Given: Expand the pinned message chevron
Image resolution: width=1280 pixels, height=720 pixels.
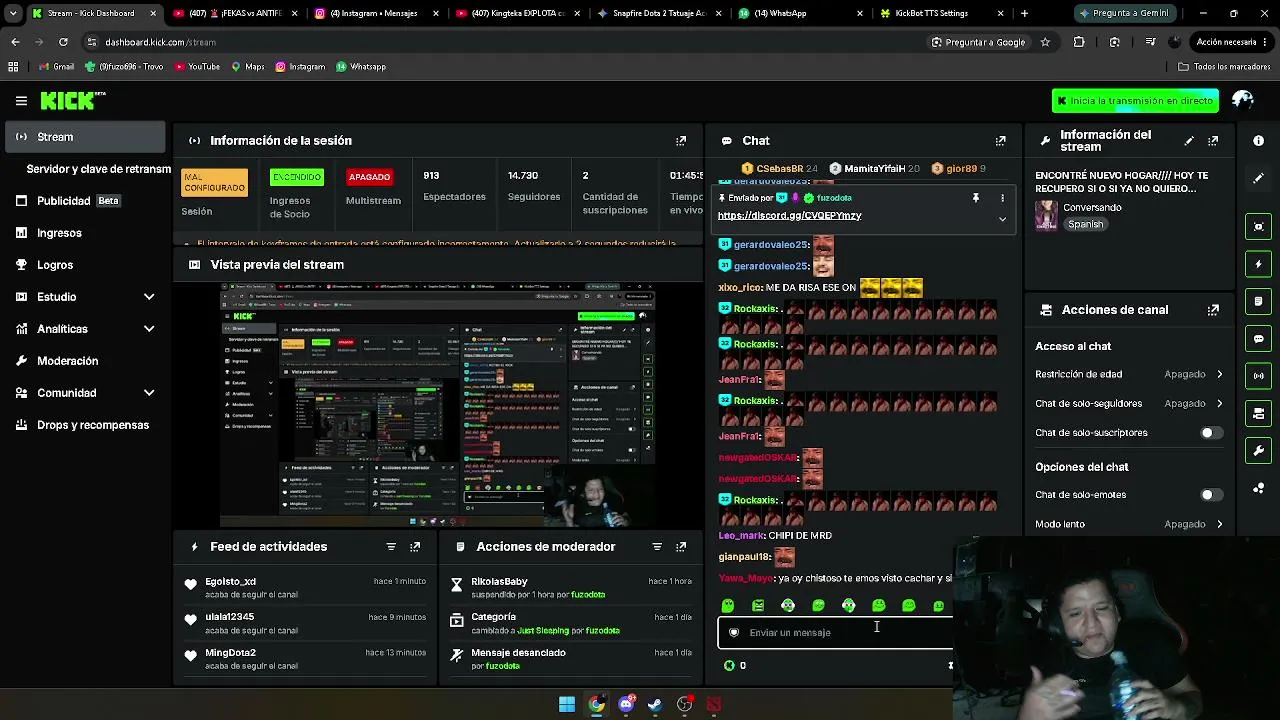Looking at the screenshot, I should click(1002, 219).
